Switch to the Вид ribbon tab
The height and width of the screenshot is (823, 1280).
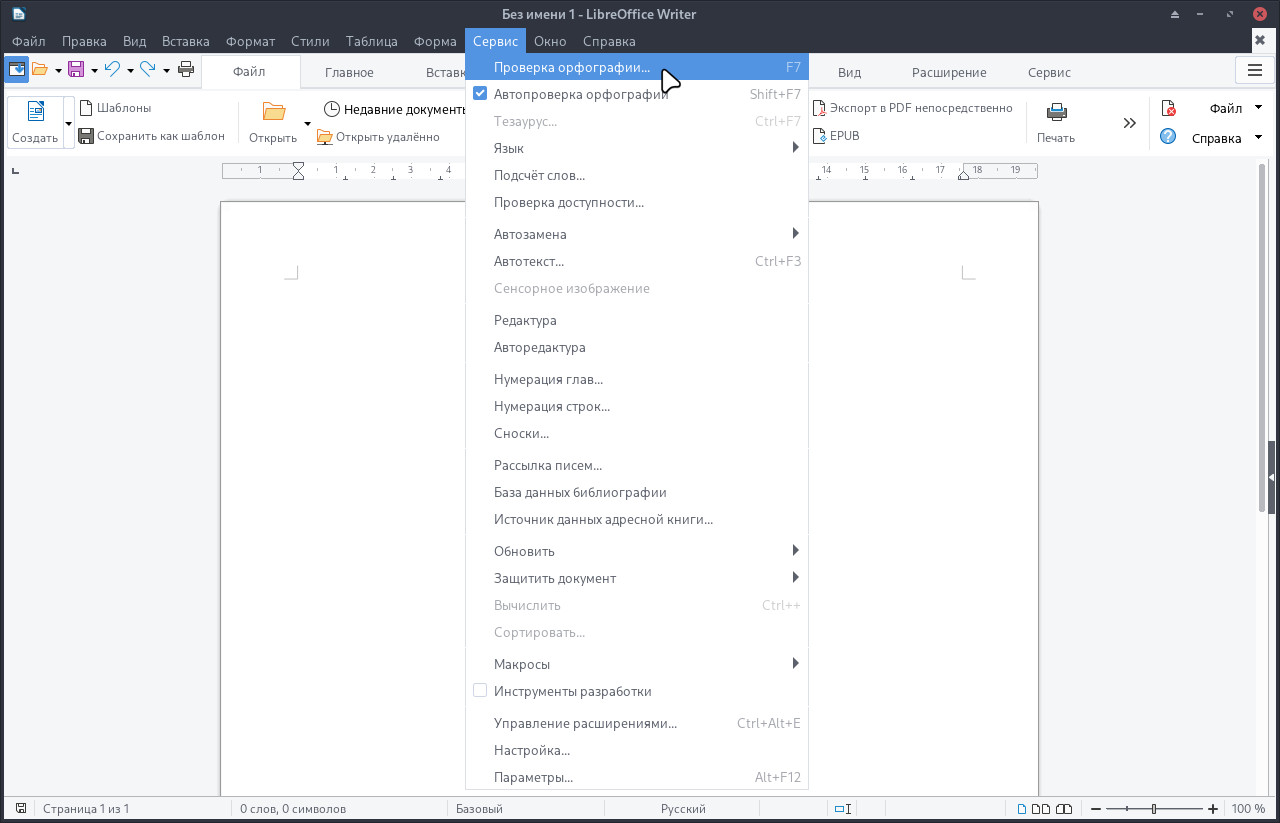click(849, 72)
